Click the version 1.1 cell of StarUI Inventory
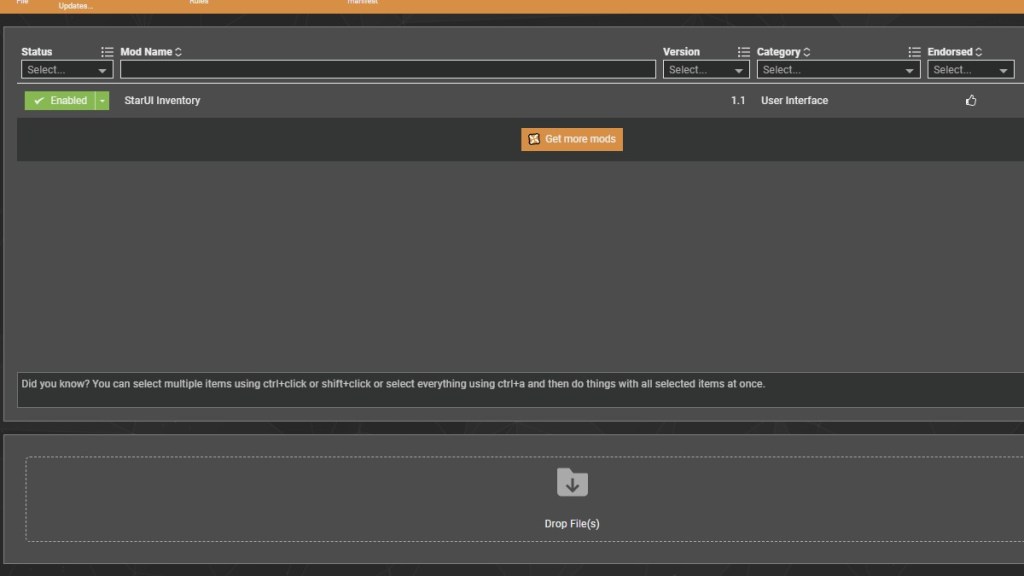1024x576 pixels. [738, 100]
